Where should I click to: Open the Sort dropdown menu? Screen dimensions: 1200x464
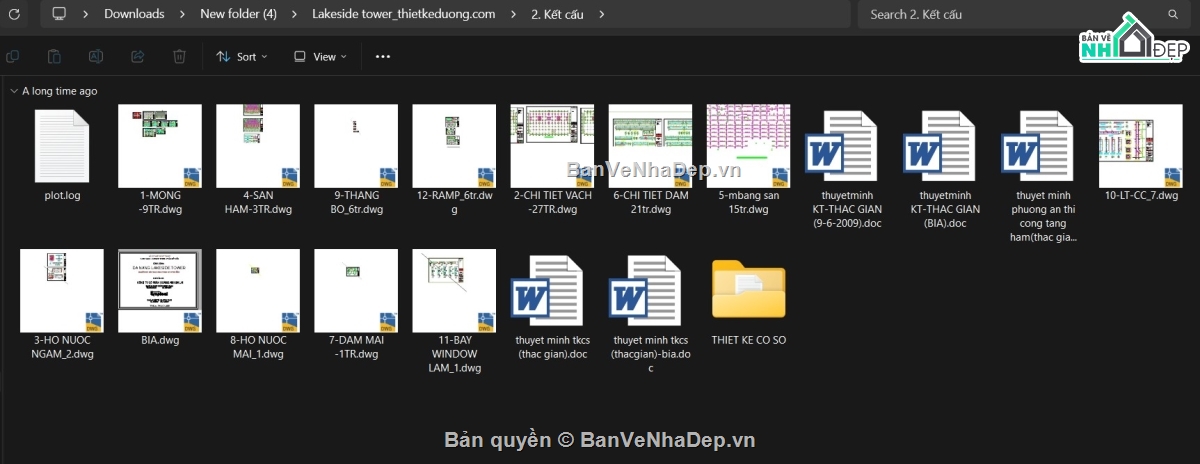click(242, 57)
